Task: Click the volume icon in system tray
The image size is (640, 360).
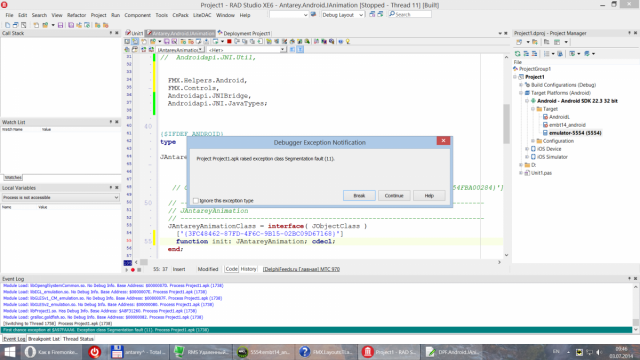Action: (599, 352)
